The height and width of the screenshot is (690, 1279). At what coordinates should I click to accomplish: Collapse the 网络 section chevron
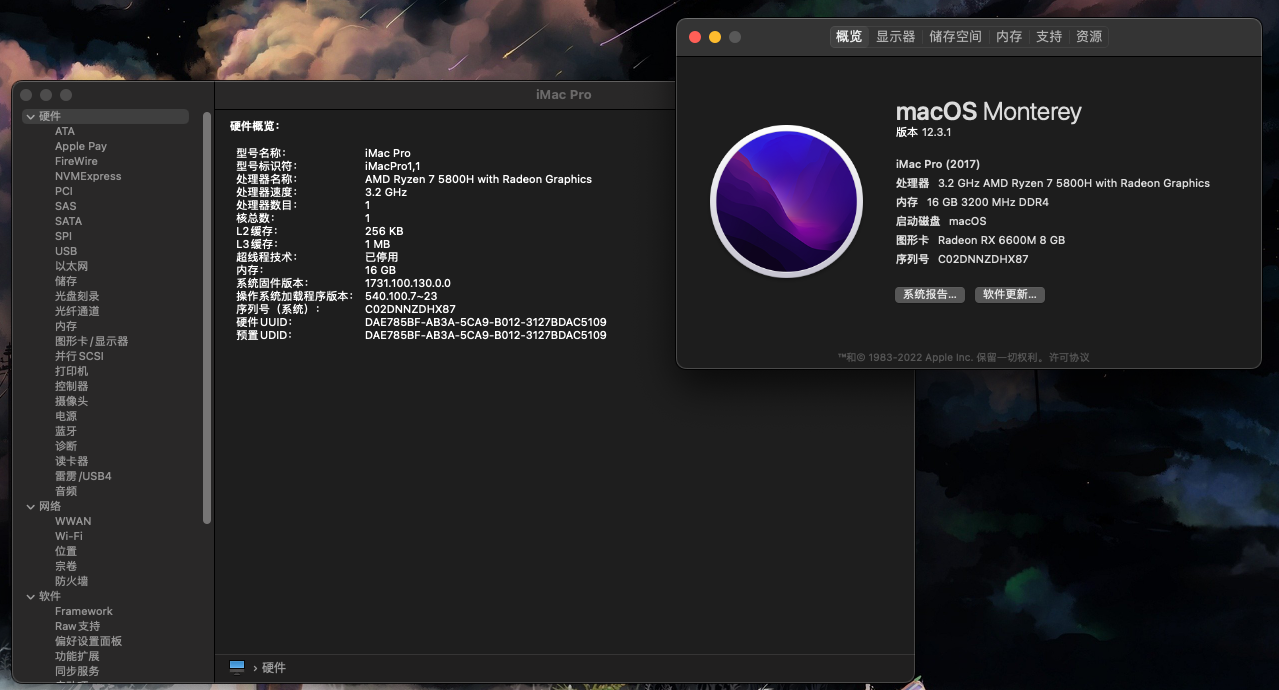tap(30, 507)
